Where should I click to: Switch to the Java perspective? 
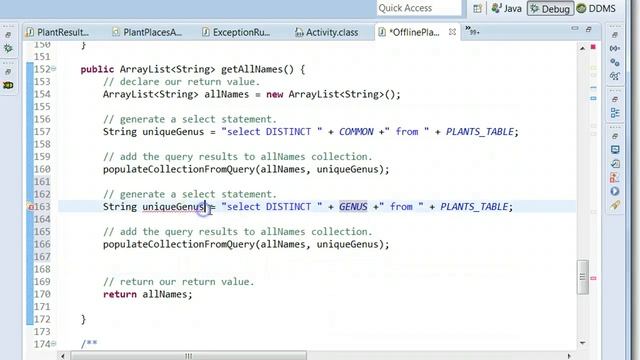(507, 8)
